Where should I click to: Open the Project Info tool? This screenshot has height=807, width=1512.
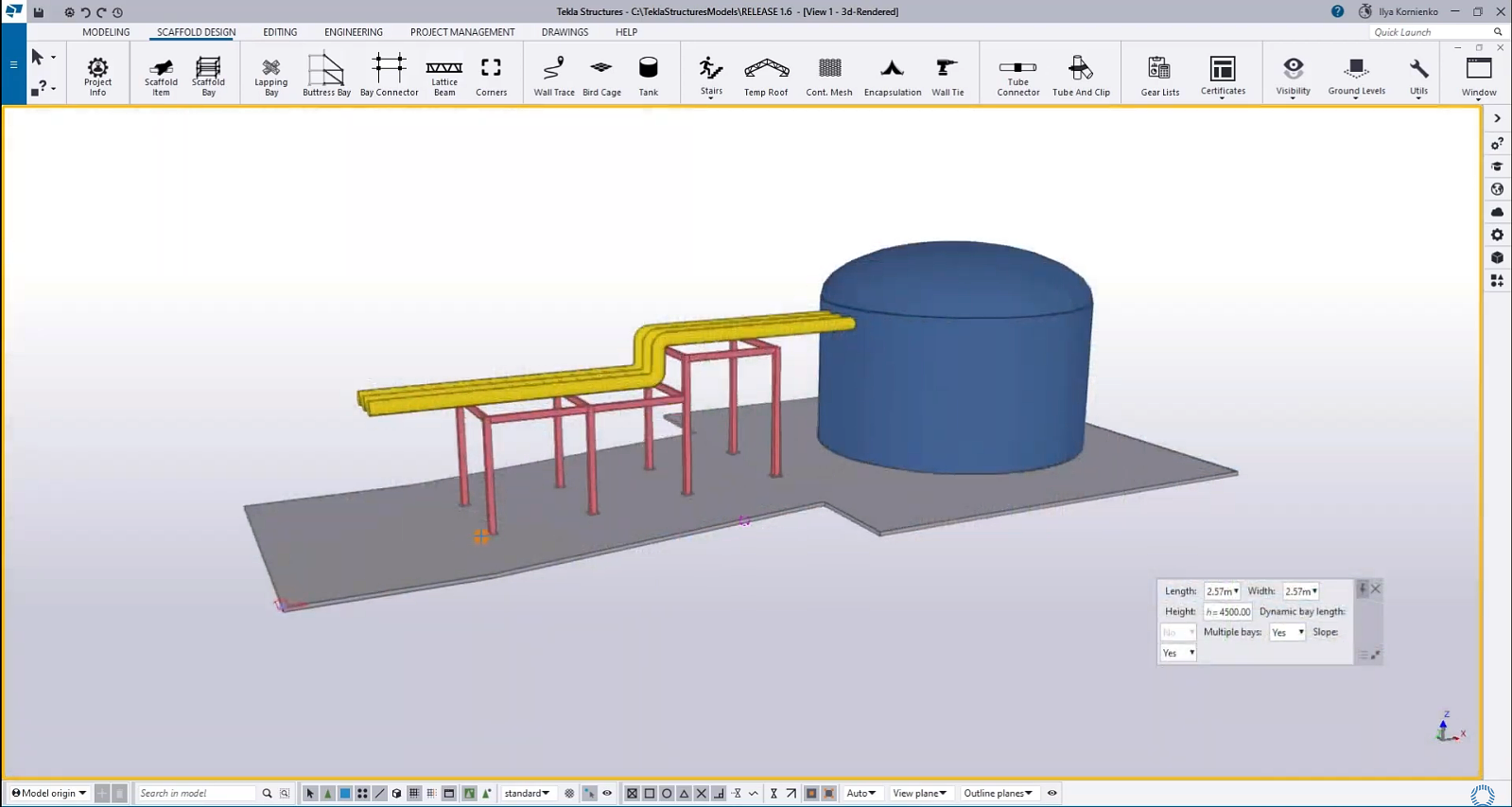[97, 76]
